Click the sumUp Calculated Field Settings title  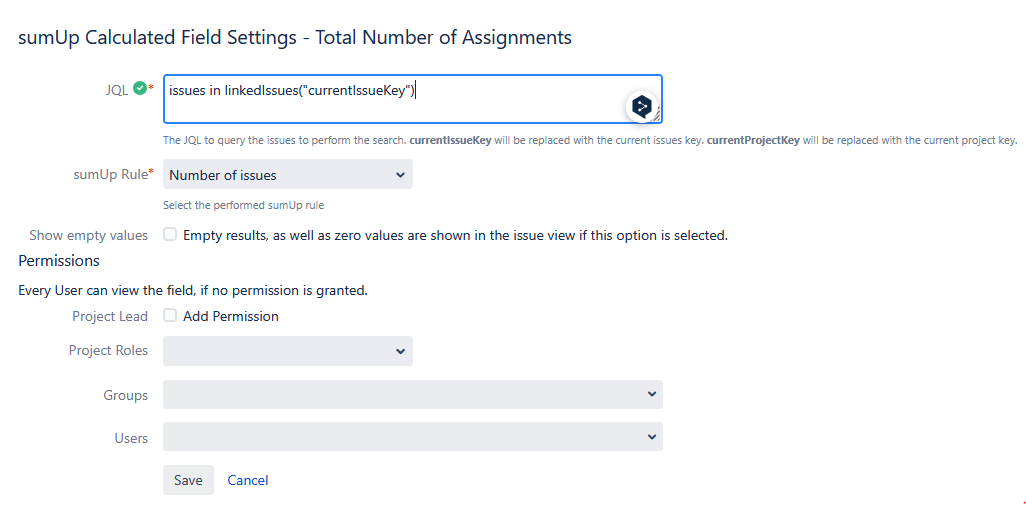295,38
